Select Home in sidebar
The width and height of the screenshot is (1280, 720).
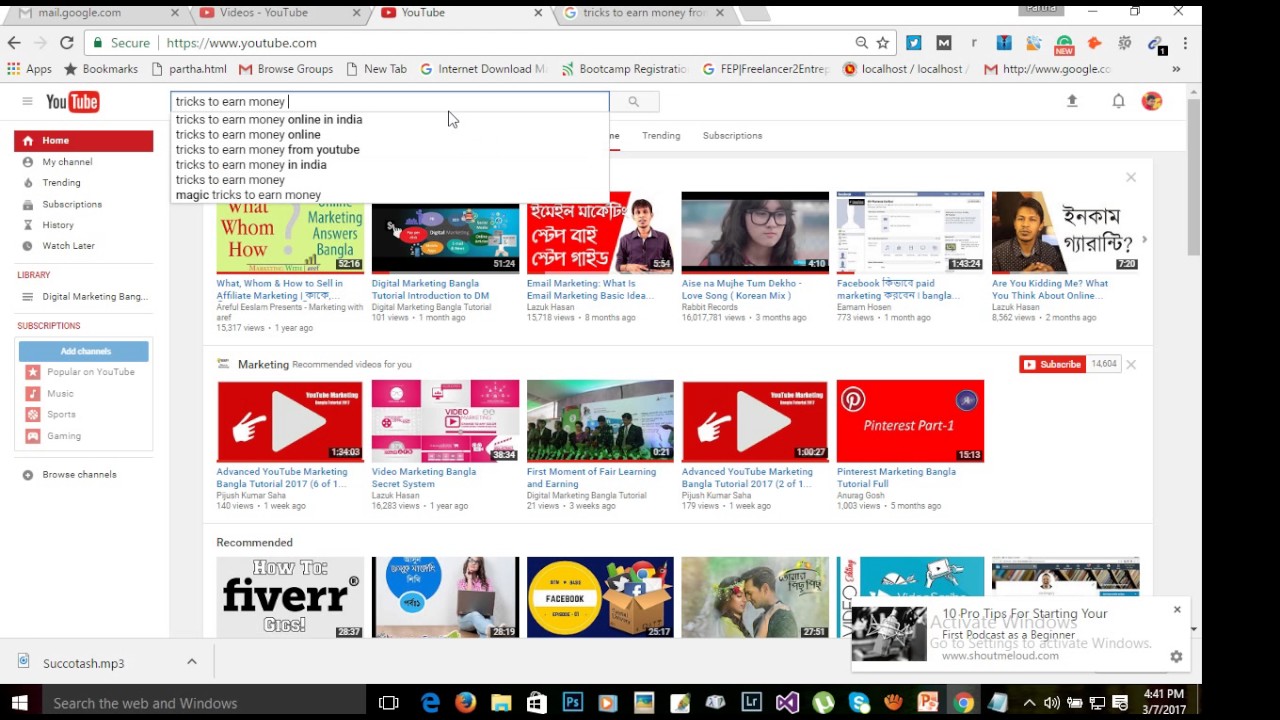point(84,141)
